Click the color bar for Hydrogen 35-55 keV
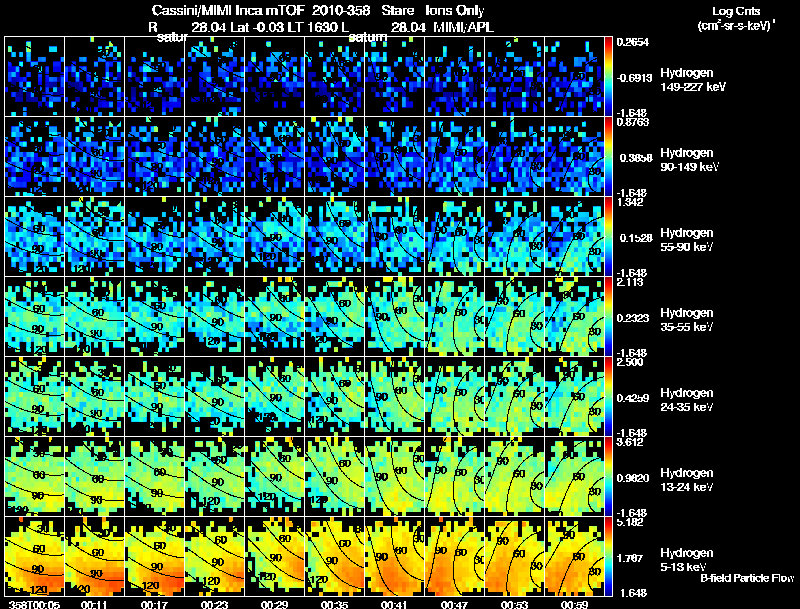The height and width of the screenshot is (609, 800). tap(608, 316)
